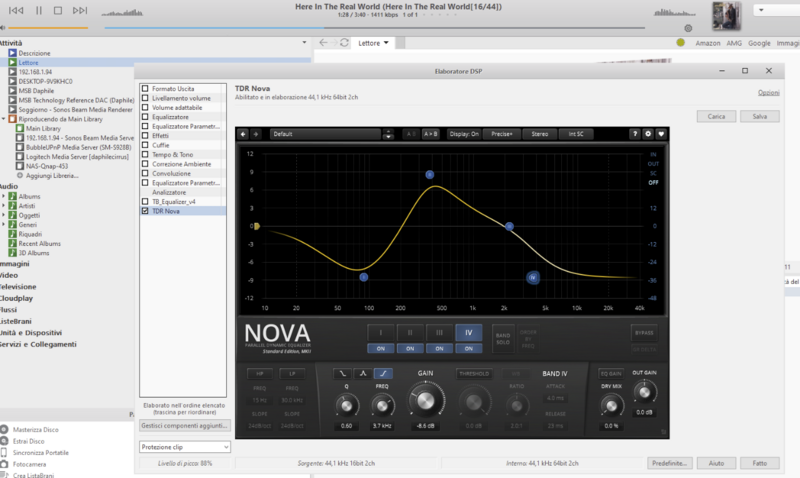Select the bell filter shape icon
This screenshot has width=800, height=478.
point(363,373)
